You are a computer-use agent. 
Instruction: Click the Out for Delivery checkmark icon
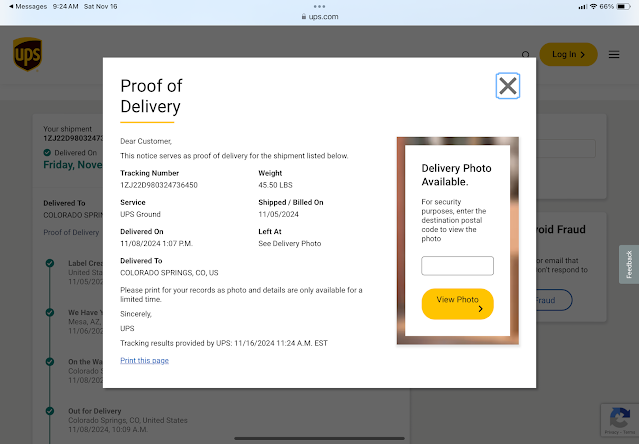(x=50, y=411)
